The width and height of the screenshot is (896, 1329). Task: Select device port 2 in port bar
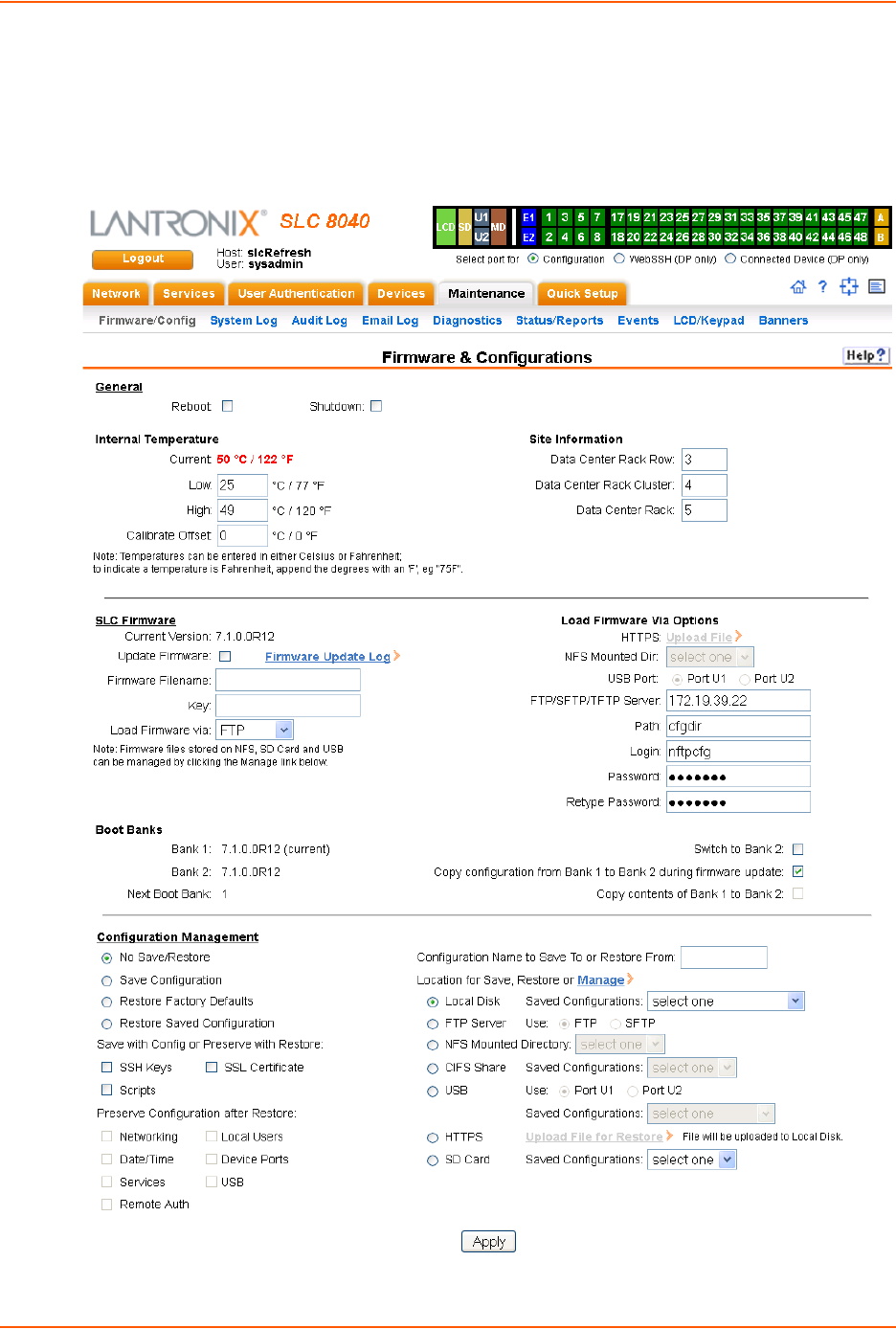(x=549, y=237)
